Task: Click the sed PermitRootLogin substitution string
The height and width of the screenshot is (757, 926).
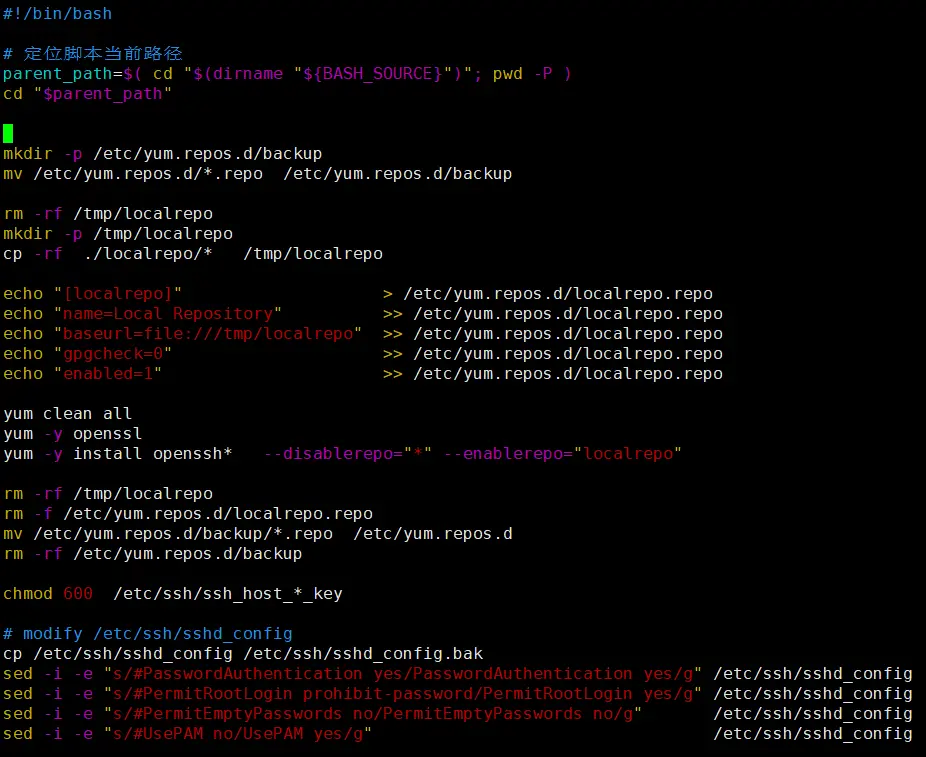Action: click(x=403, y=694)
